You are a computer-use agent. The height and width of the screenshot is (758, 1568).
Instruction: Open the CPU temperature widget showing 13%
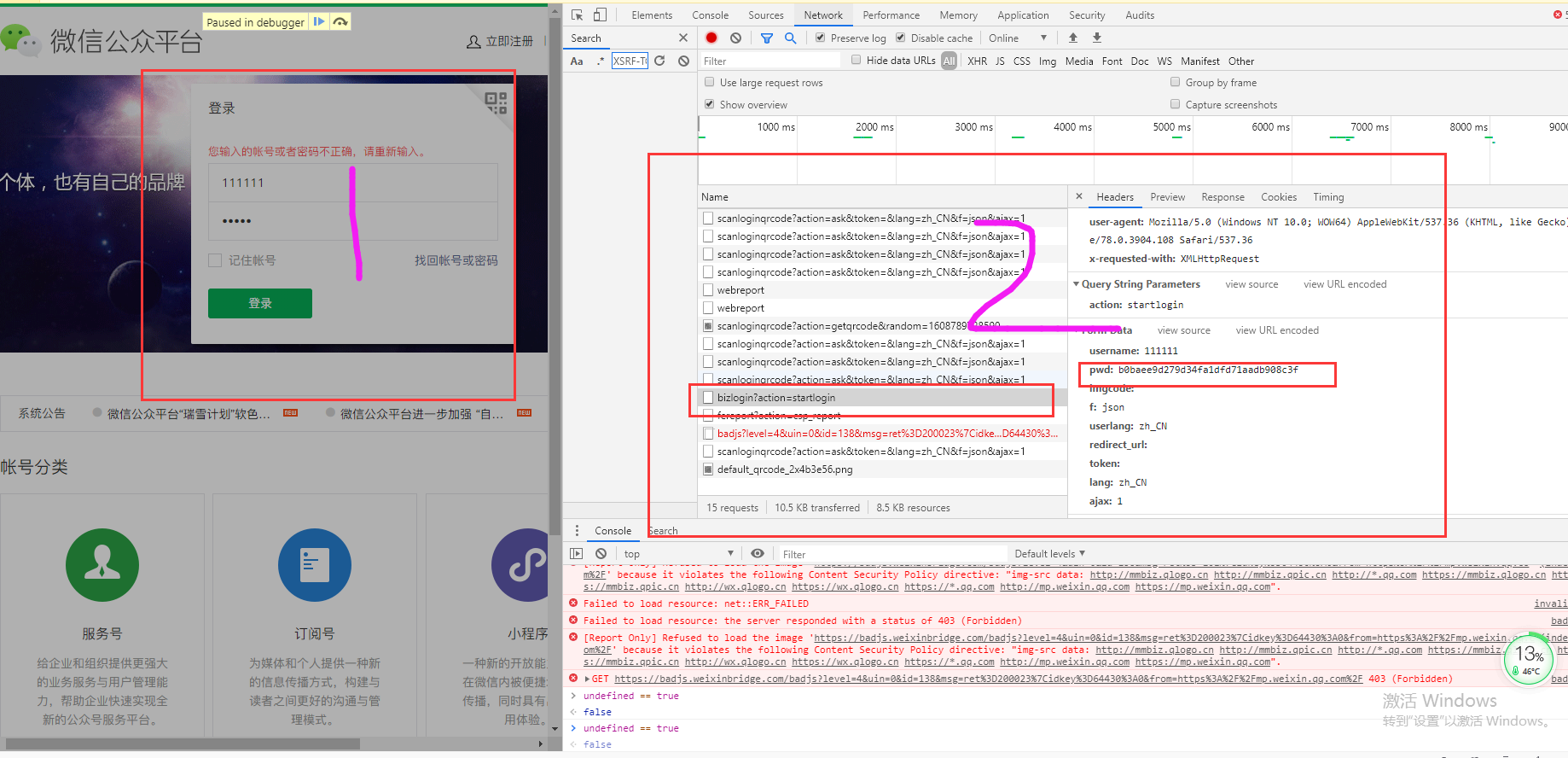pyautogui.click(x=1528, y=659)
